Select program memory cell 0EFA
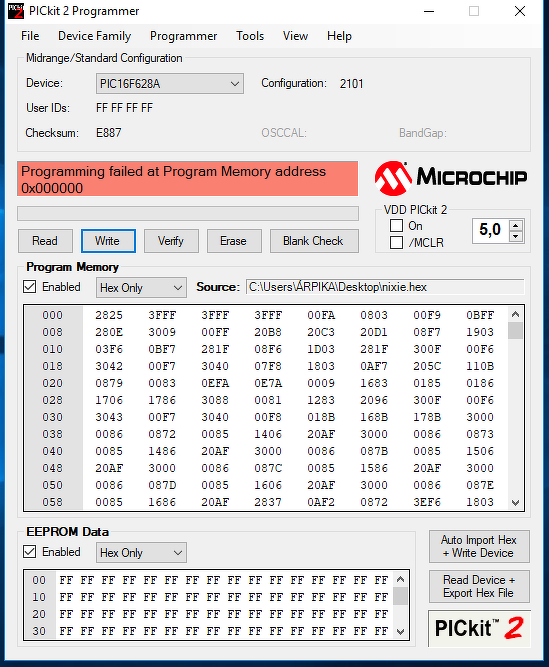This screenshot has height=667, width=549. tap(215, 383)
